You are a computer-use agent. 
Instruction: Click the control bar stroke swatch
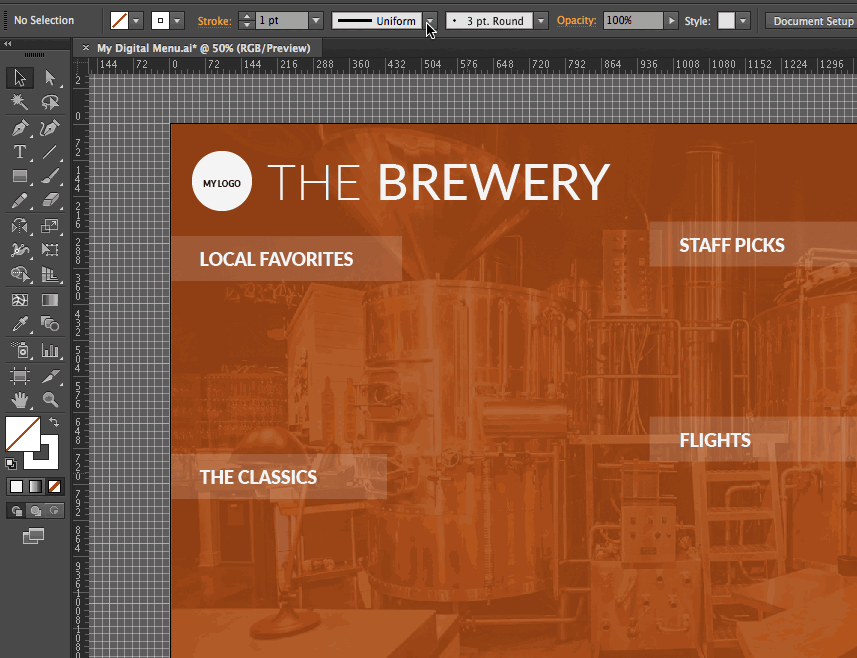(x=160, y=21)
